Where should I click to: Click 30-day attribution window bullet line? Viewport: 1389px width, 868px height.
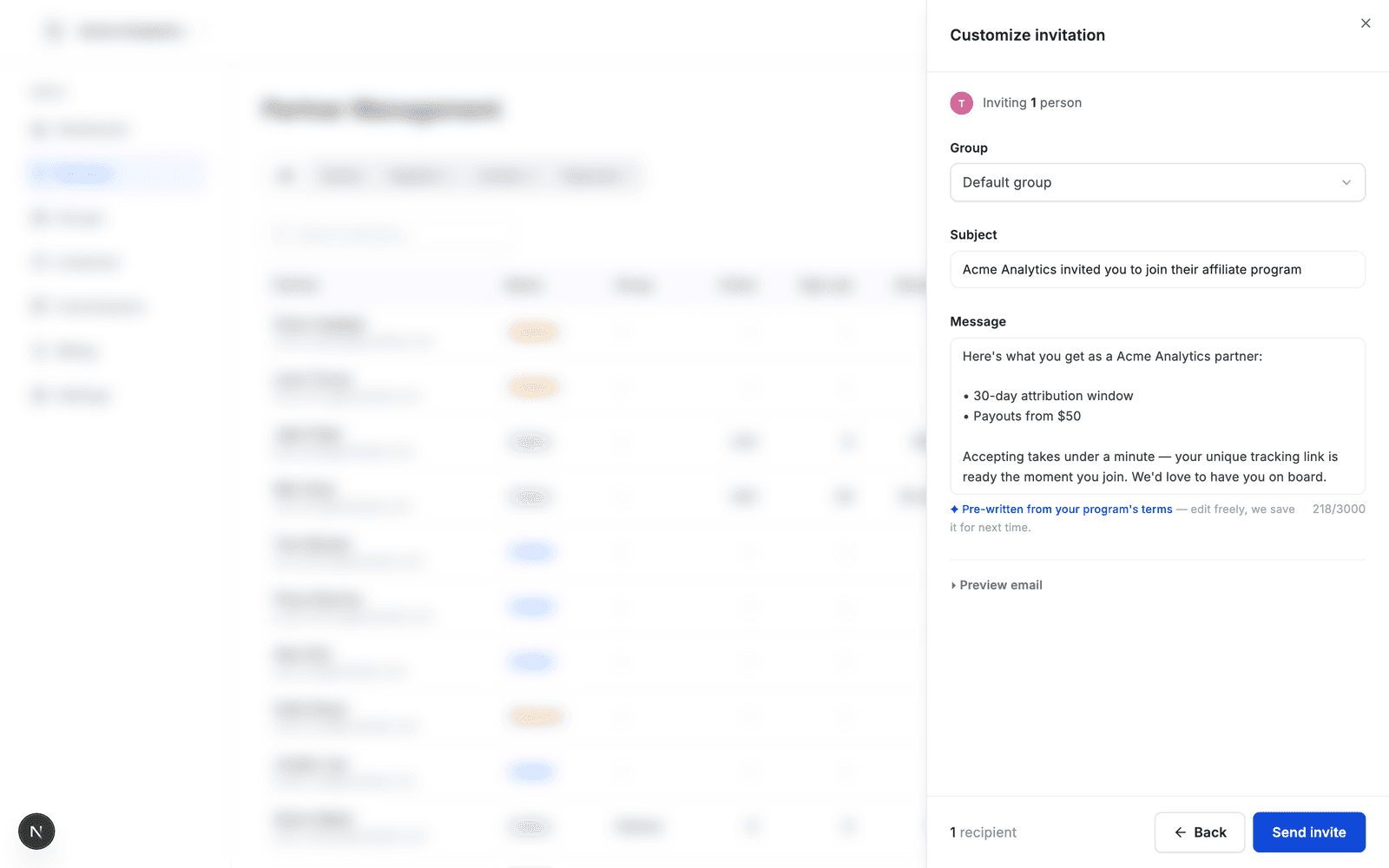tap(1048, 396)
